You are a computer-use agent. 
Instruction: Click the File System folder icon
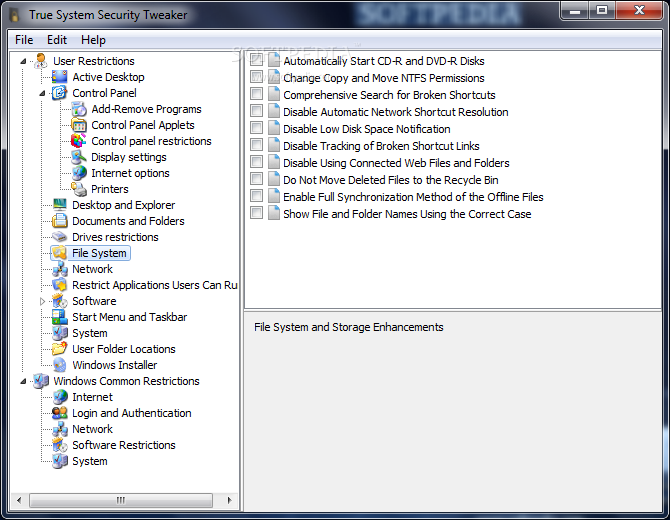59,253
